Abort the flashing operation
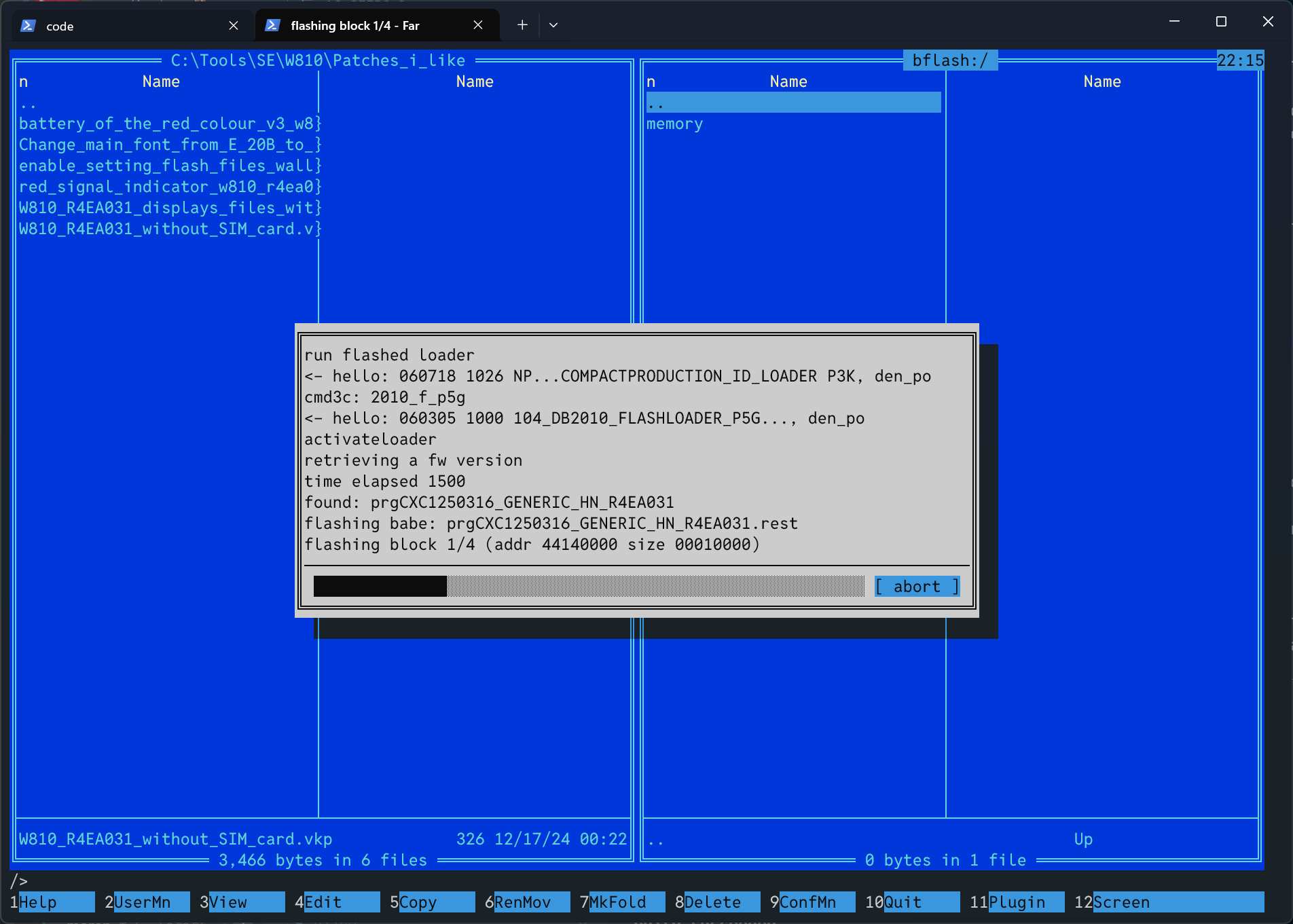 pyautogui.click(x=917, y=587)
